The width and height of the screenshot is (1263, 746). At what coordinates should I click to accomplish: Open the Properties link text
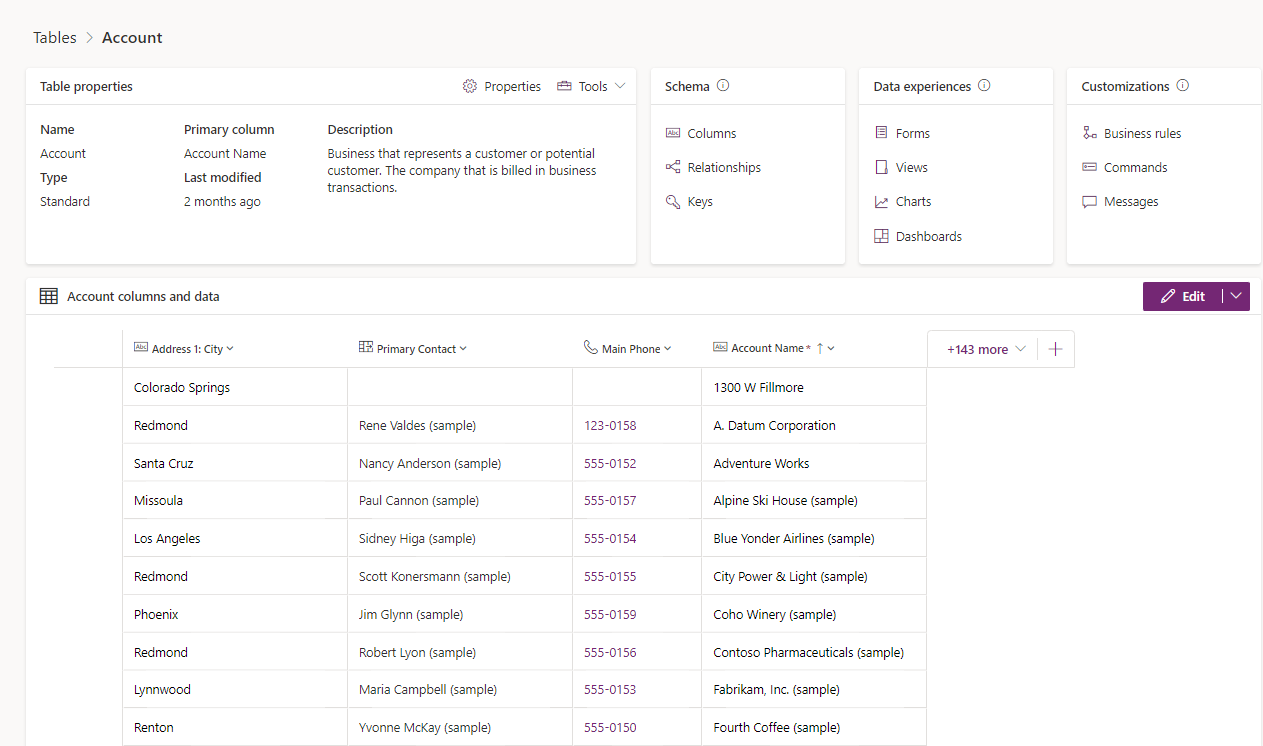513,87
